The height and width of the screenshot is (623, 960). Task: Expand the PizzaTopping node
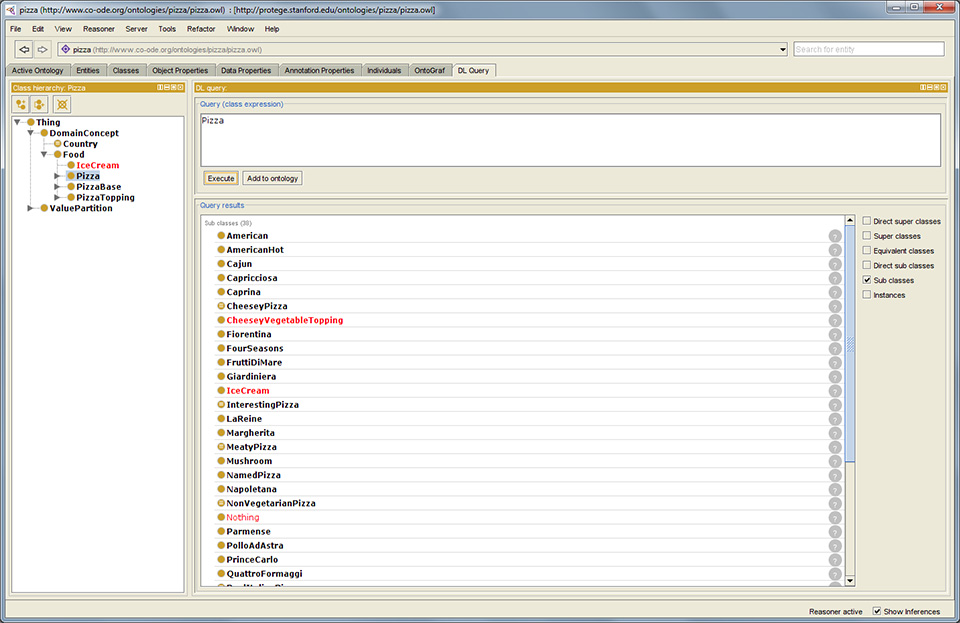tap(58, 197)
